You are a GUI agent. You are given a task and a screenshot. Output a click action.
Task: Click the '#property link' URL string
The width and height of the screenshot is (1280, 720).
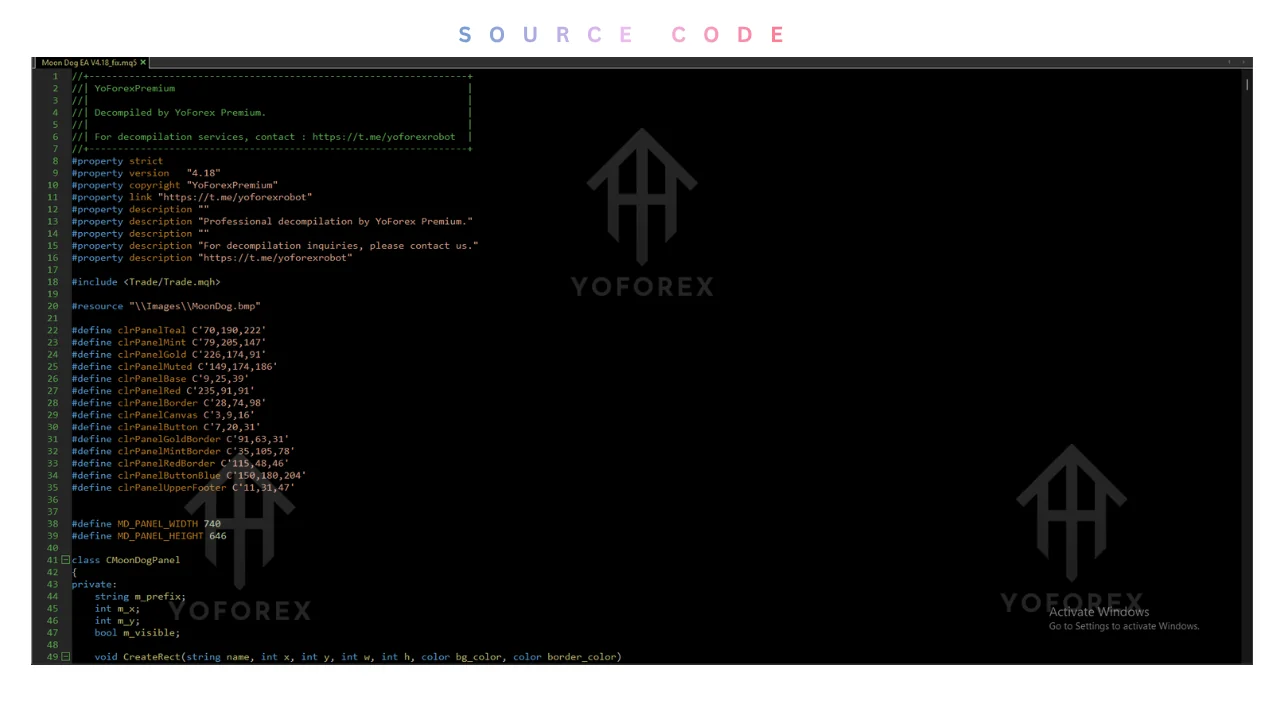click(235, 197)
